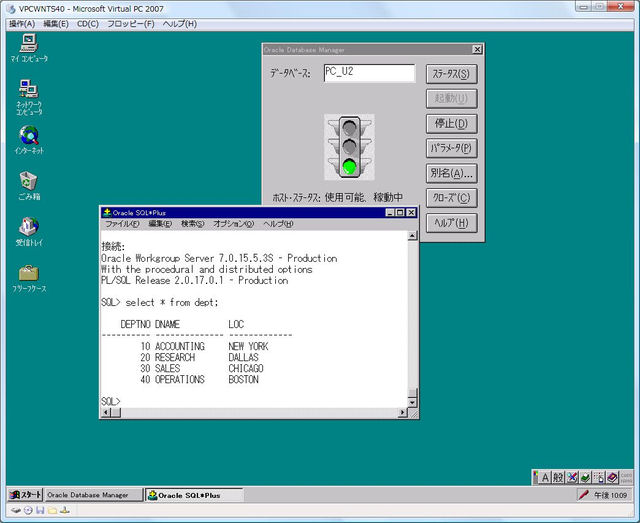This screenshot has width=640, height=523.
Task: Click the 停止(D) shutdown button
Action: point(451,123)
